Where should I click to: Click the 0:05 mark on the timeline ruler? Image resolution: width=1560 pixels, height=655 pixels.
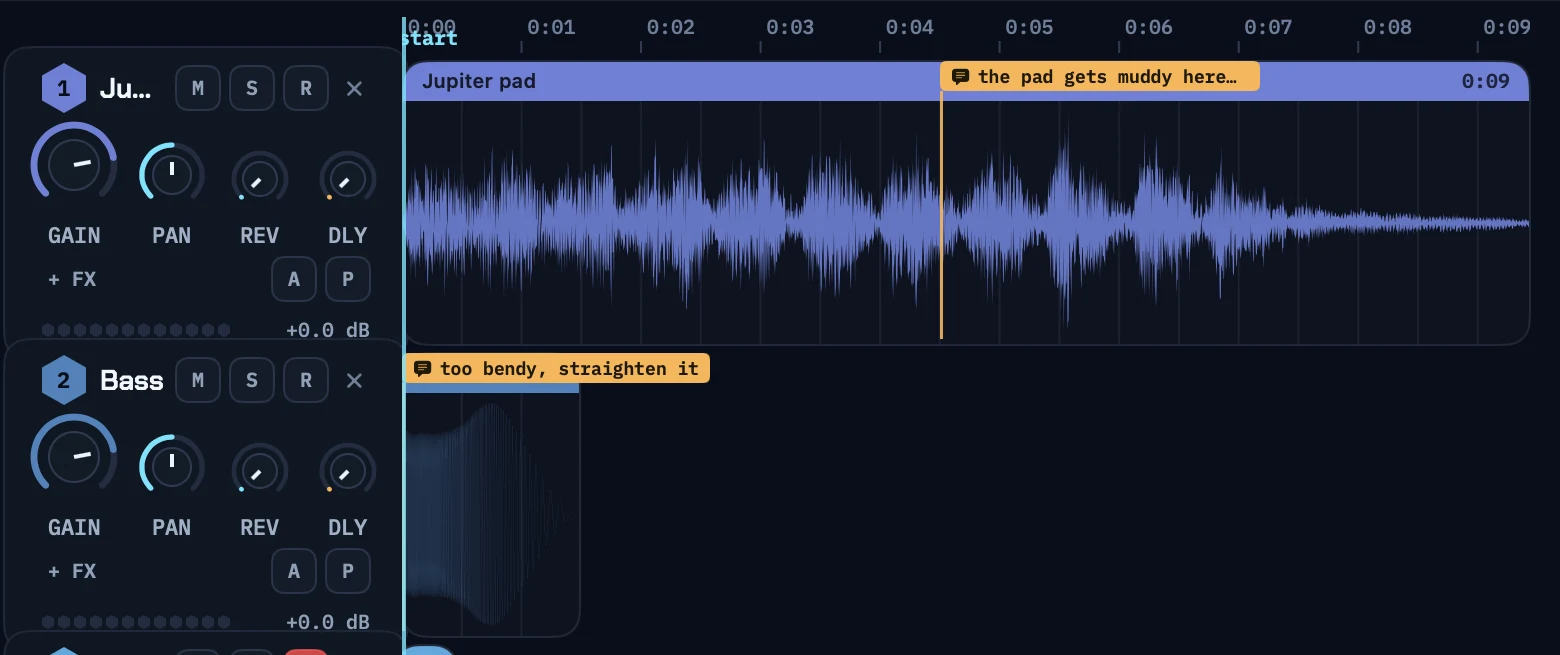tap(1029, 27)
